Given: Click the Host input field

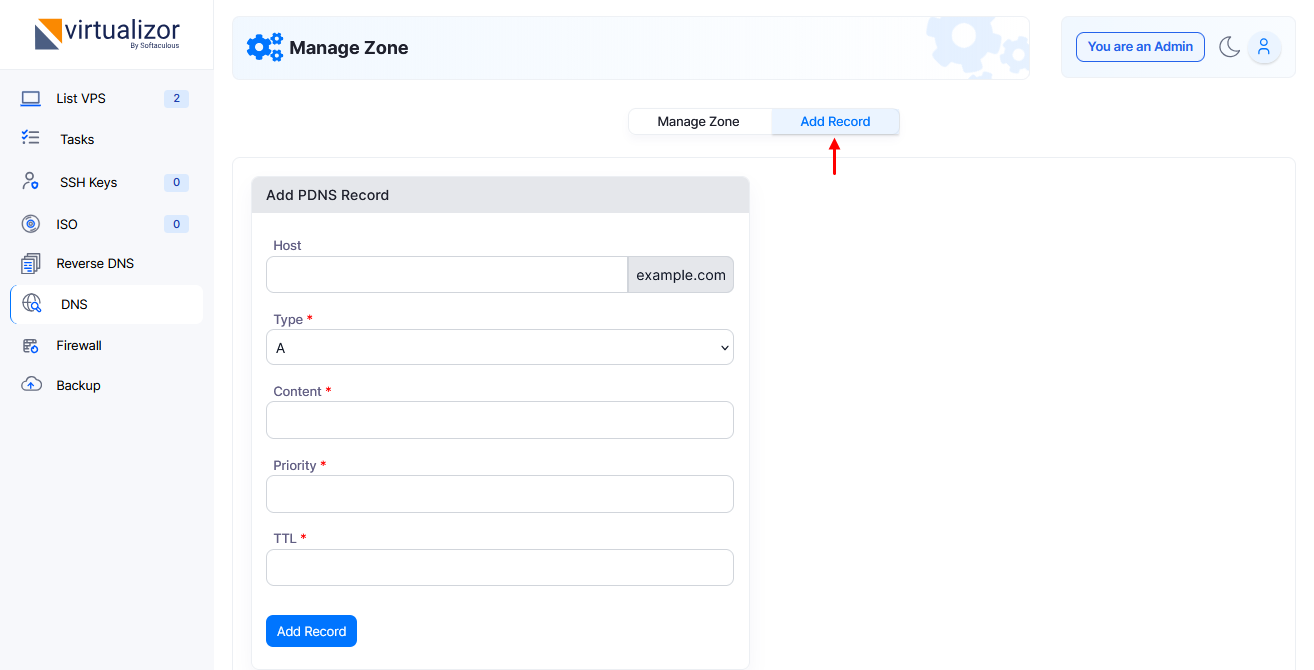Looking at the screenshot, I should (x=446, y=275).
